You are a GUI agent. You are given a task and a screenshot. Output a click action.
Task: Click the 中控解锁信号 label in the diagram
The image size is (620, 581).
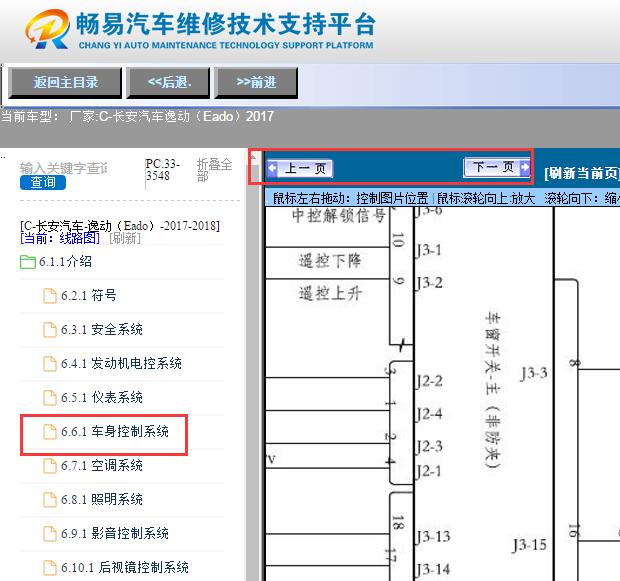[338, 216]
